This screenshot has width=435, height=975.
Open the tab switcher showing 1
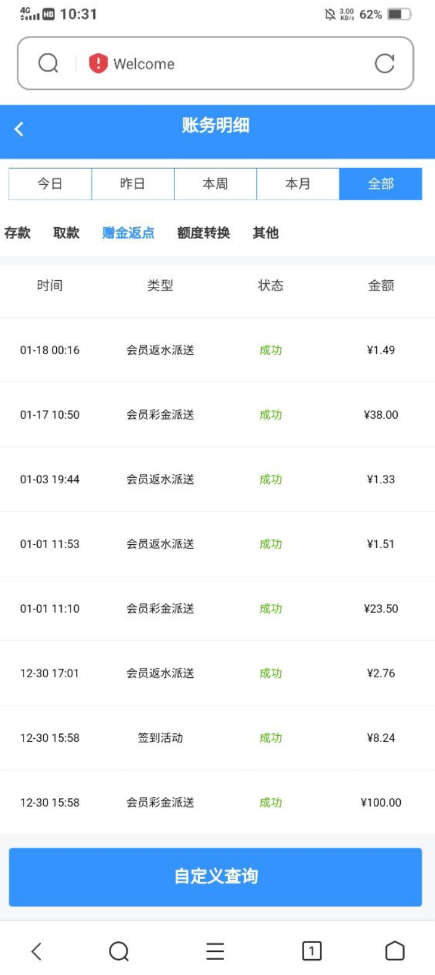click(x=311, y=951)
